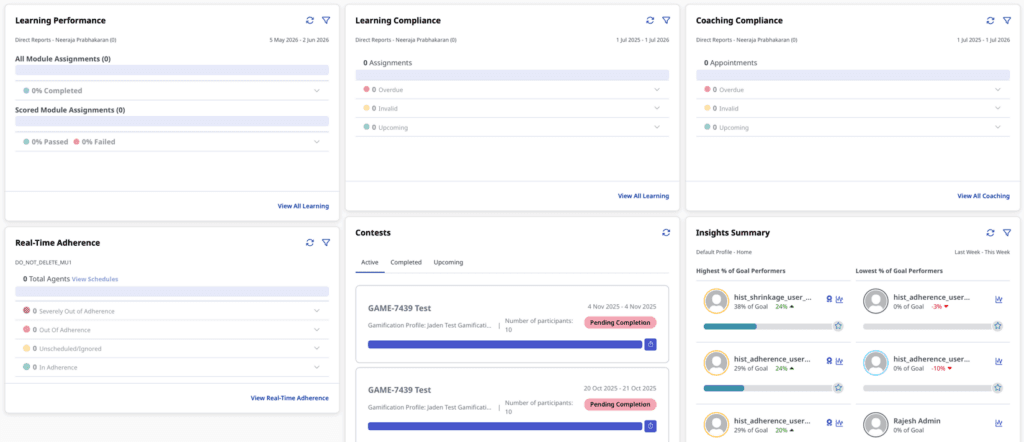Viewport: 1024px width, 442px height.
Task: Click the All Module Assignments (0) bar
Action: click(172, 71)
